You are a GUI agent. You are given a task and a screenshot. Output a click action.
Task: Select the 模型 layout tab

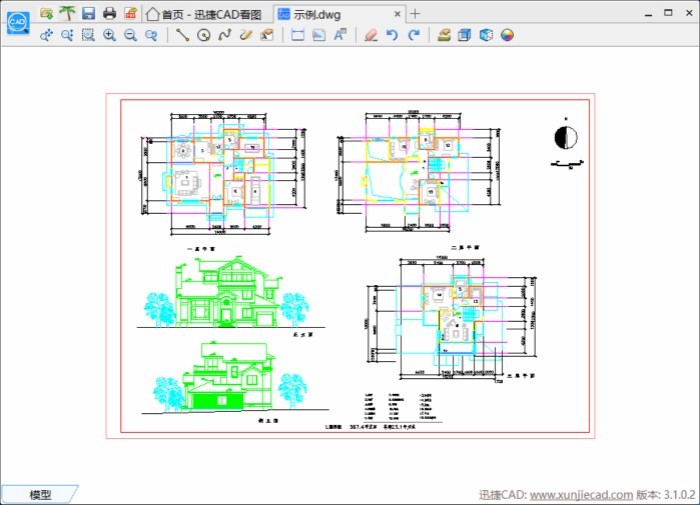39,494
